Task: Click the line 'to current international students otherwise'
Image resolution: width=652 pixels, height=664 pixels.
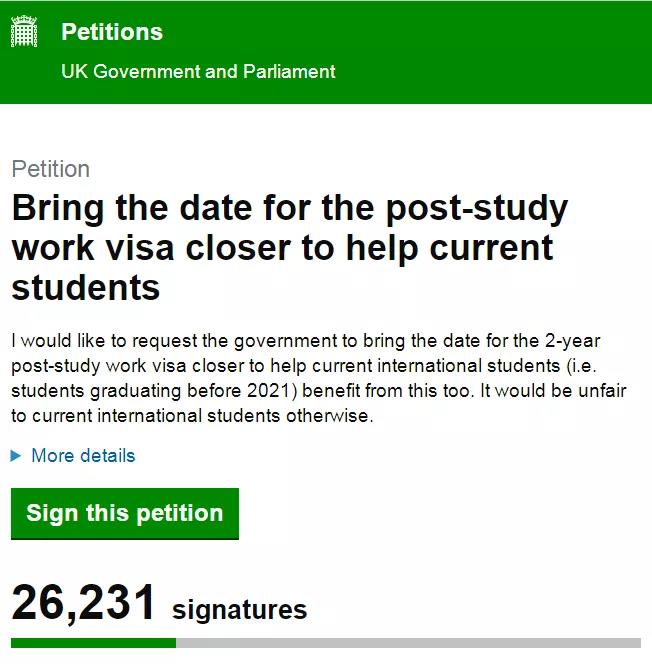Action: (192, 416)
